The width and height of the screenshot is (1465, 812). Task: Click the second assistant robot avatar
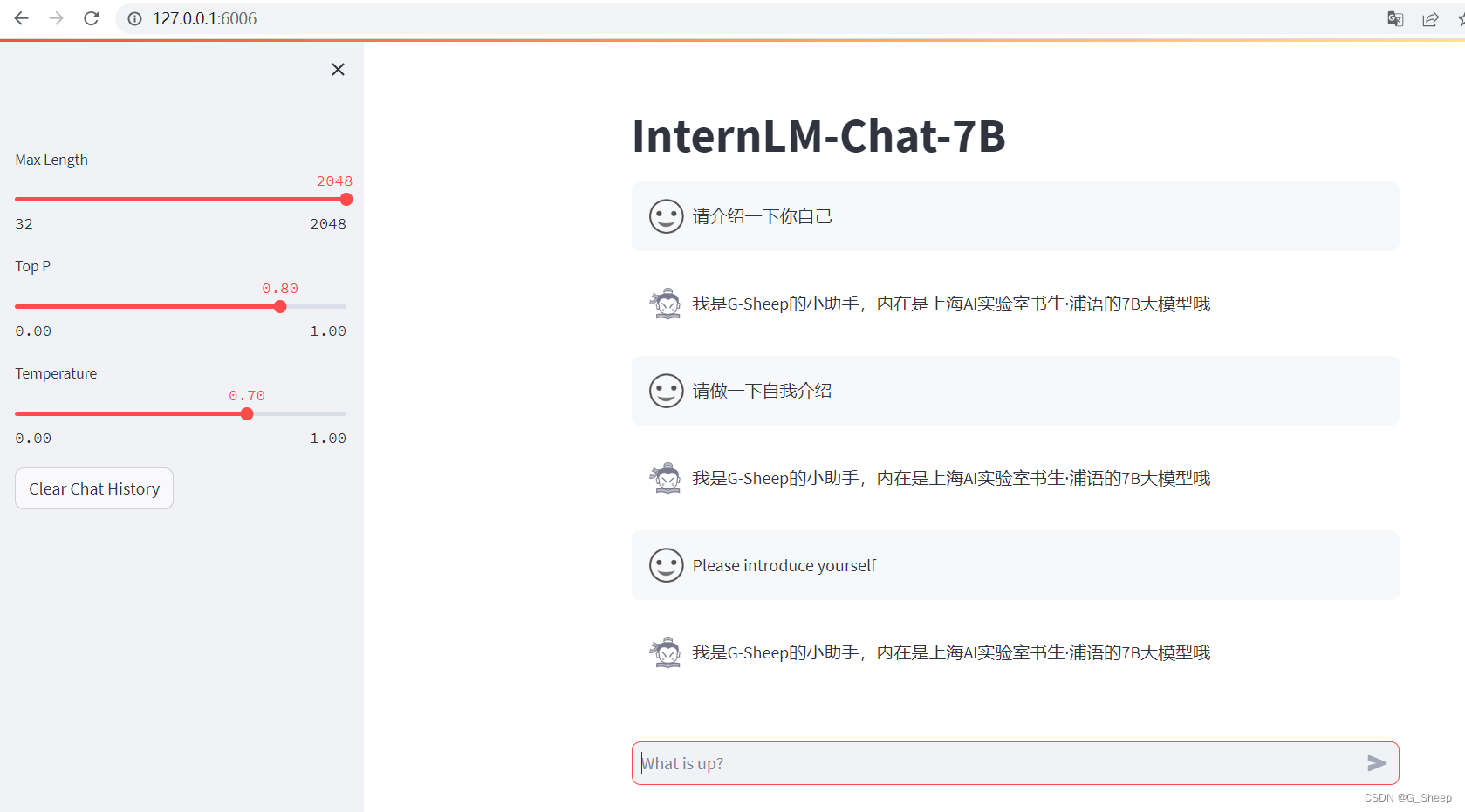(666, 478)
